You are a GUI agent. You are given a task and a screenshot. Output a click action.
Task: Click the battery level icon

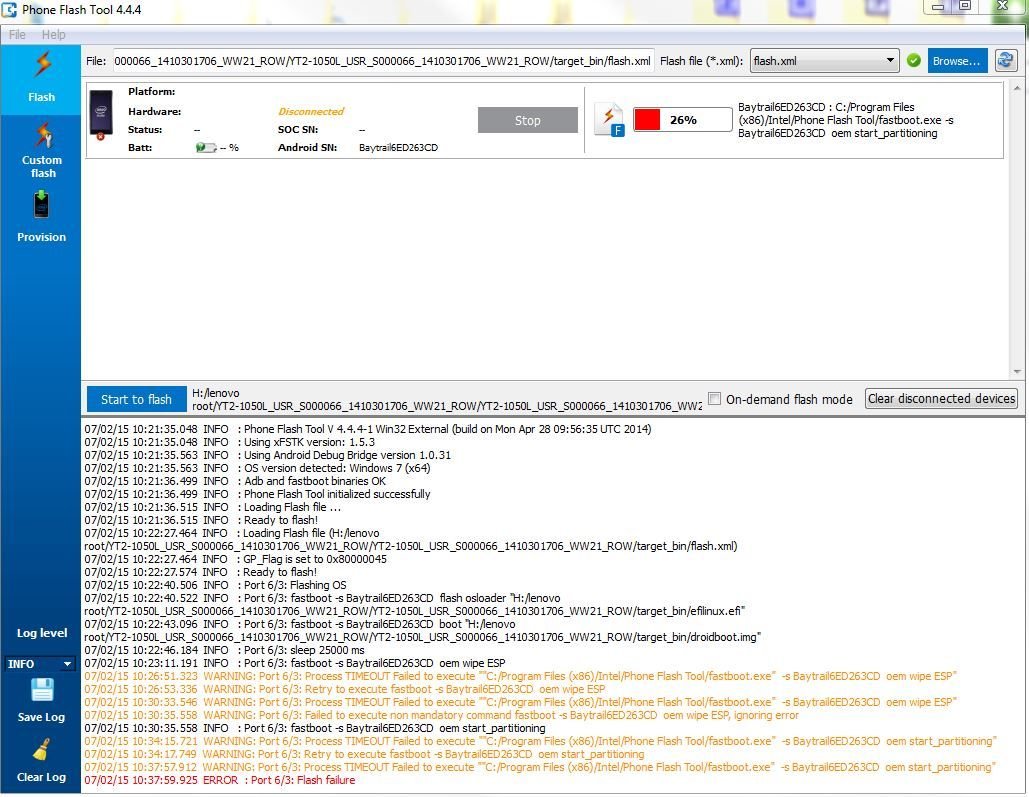point(206,148)
